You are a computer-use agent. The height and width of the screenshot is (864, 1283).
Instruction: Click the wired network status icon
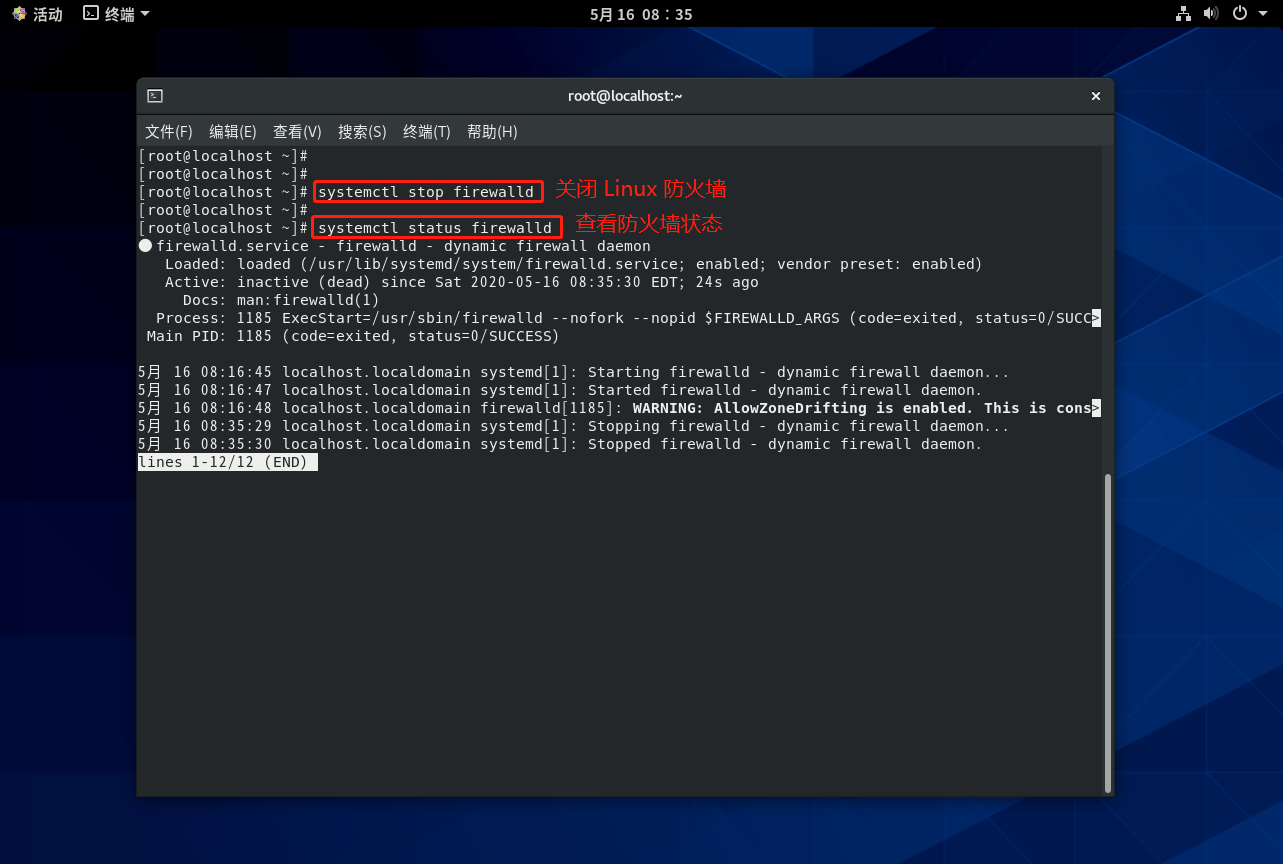tap(1184, 14)
